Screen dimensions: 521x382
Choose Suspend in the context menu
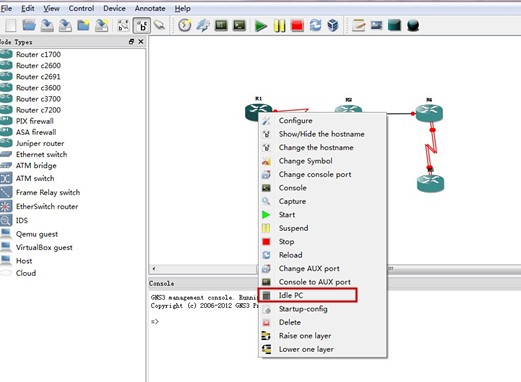tap(322, 228)
